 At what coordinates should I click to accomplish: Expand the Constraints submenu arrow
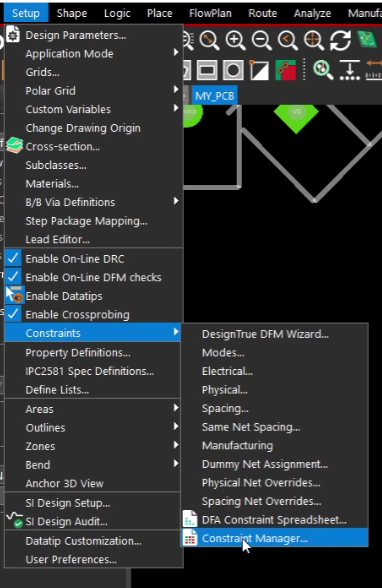(x=176, y=332)
